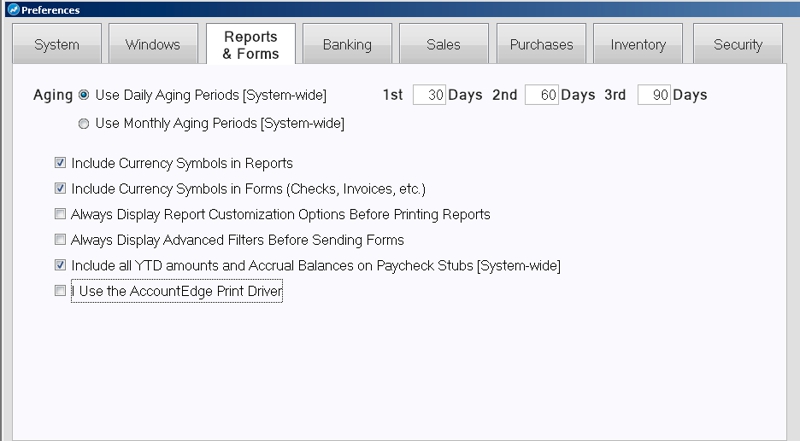Enable Always Display Advanced Filters checkbox

[62, 240]
